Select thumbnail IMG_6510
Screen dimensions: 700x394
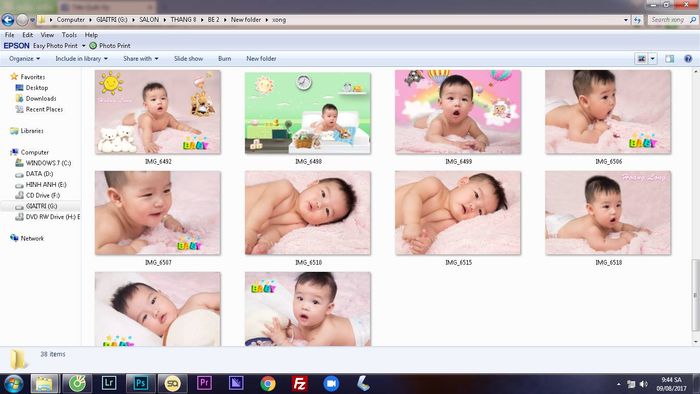pos(308,213)
